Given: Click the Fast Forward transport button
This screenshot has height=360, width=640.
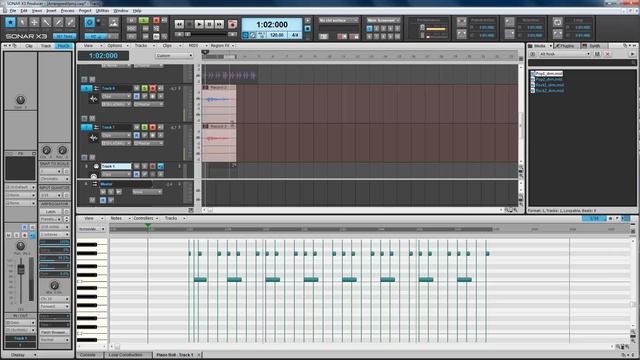Looking at the screenshot, I should point(219,24).
